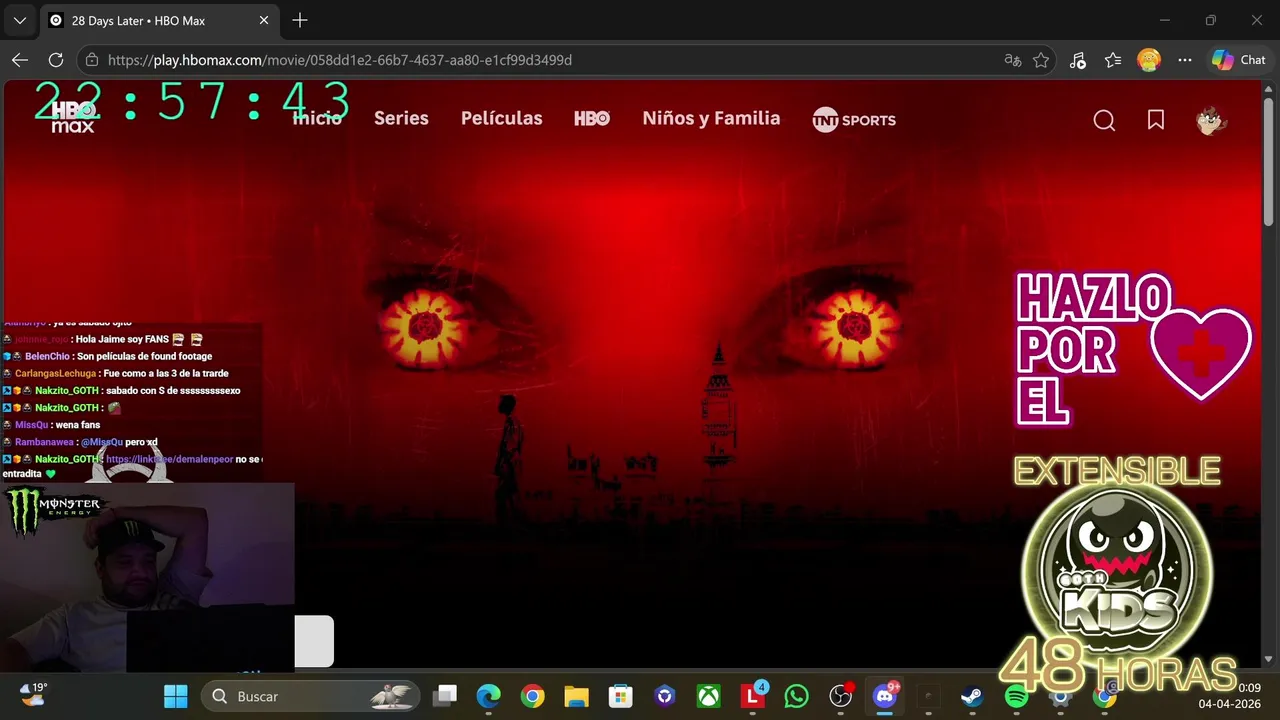Image resolution: width=1280 pixels, height=720 pixels.
Task: View site information lock icon
Action: tap(93, 60)
